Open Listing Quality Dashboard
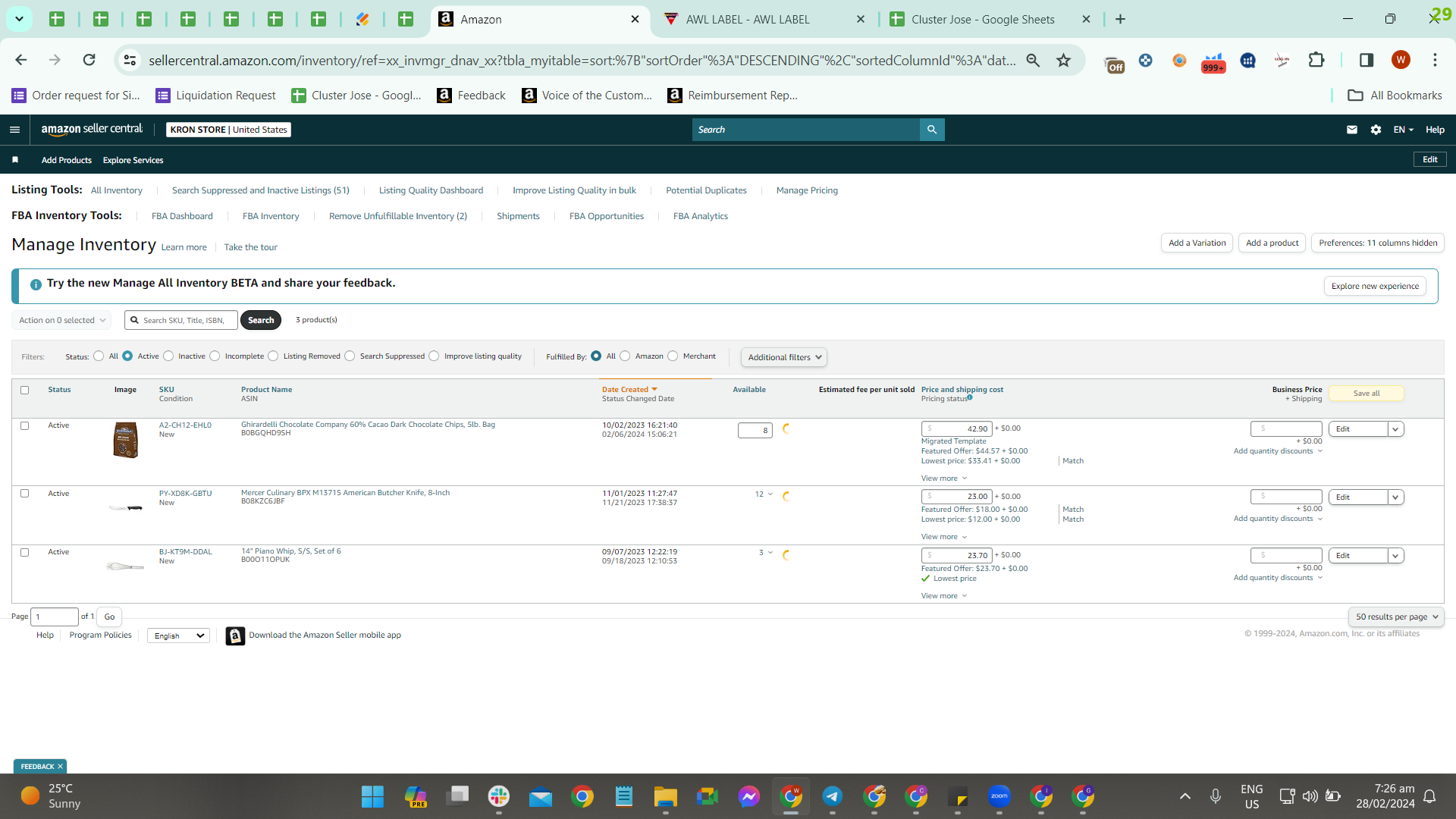Viewport: 1456px width, 819px height. 431,190
